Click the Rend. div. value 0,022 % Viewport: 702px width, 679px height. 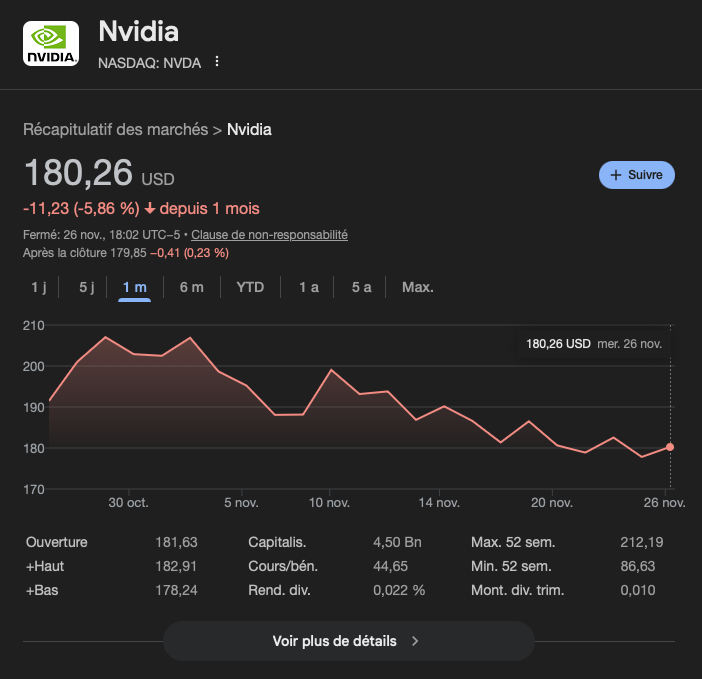399,590
